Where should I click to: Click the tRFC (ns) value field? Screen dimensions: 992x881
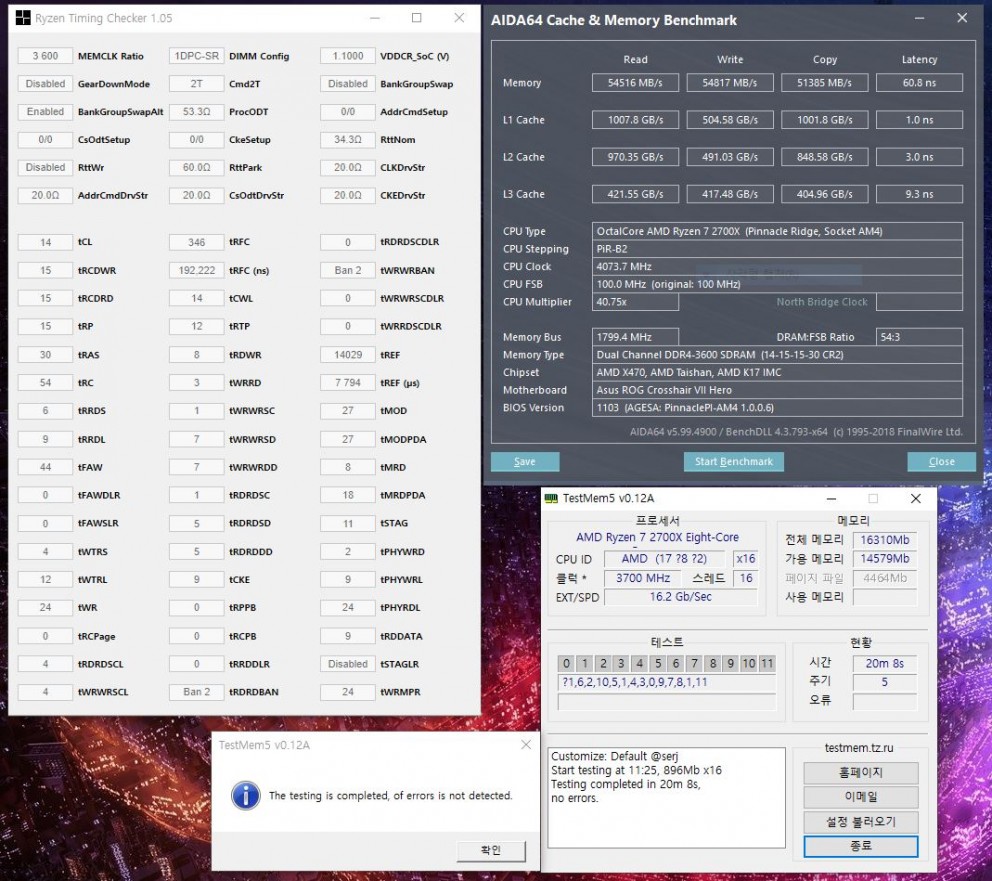[x=196, y=270]
